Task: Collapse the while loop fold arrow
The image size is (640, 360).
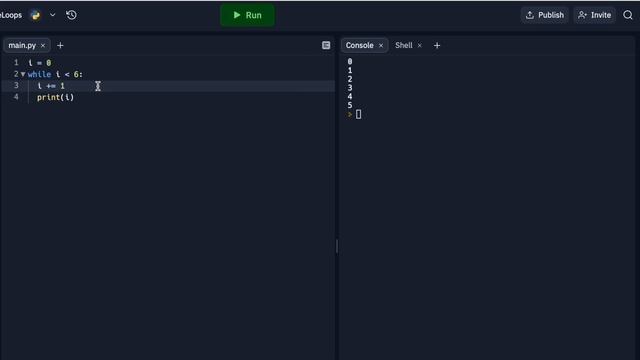Action: pos(23,74)
